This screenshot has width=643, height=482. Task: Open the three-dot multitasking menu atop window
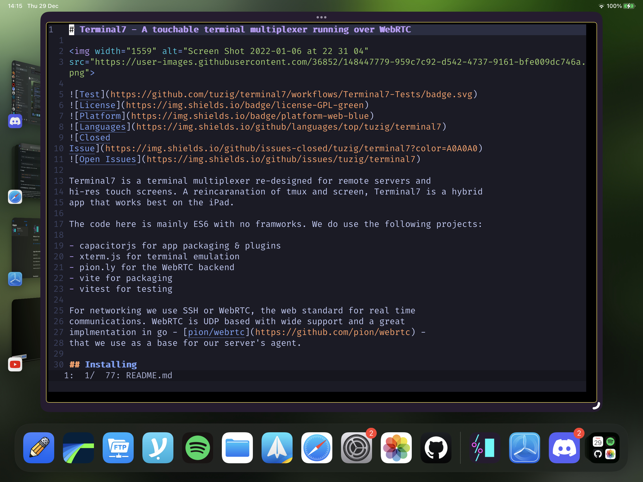tap(322, 17)
